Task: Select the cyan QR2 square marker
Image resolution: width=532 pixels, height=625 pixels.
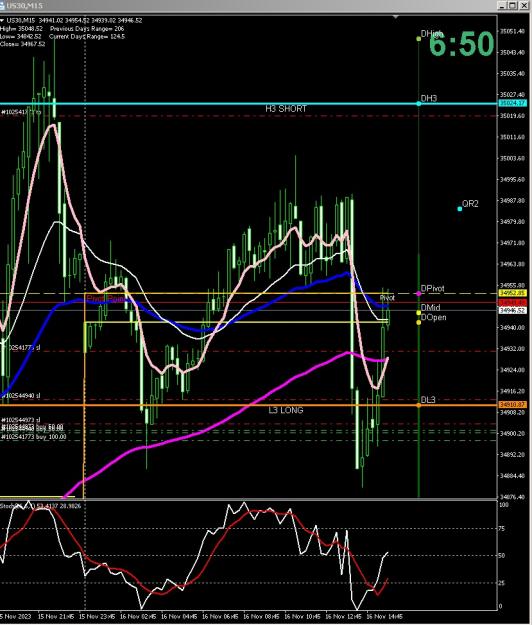Action: tap(459, 208)
